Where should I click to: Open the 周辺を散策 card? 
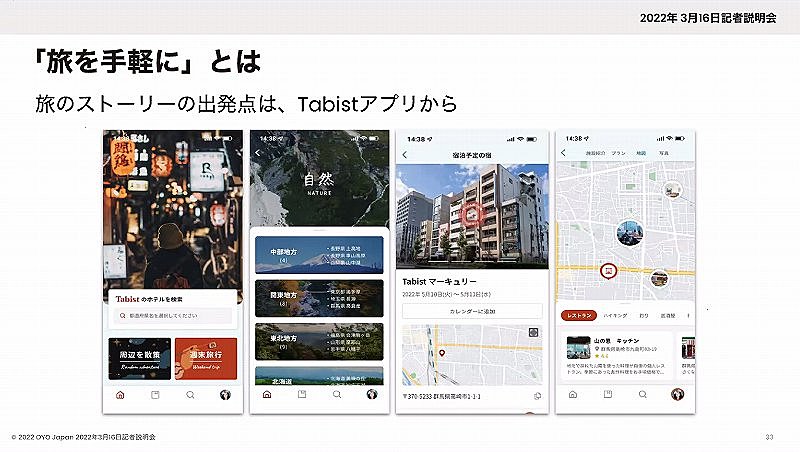coord(140,359)
